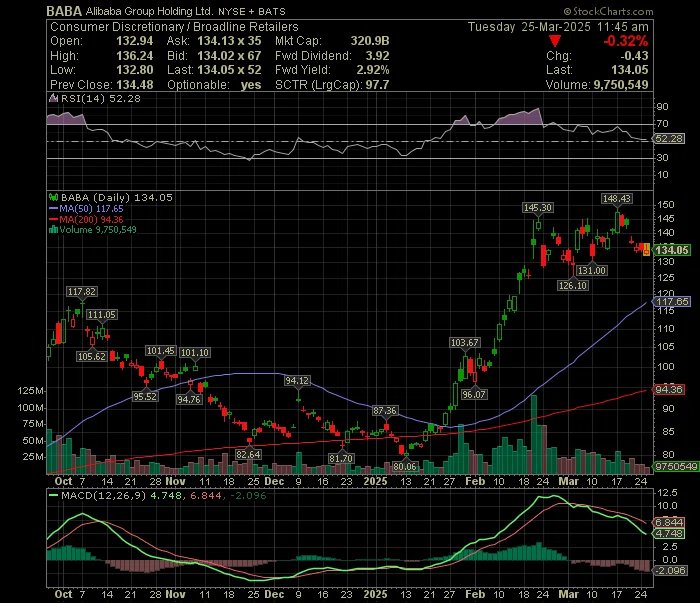Click the 111.05 price annotation
700x603 pixels.
click(102, 315)
